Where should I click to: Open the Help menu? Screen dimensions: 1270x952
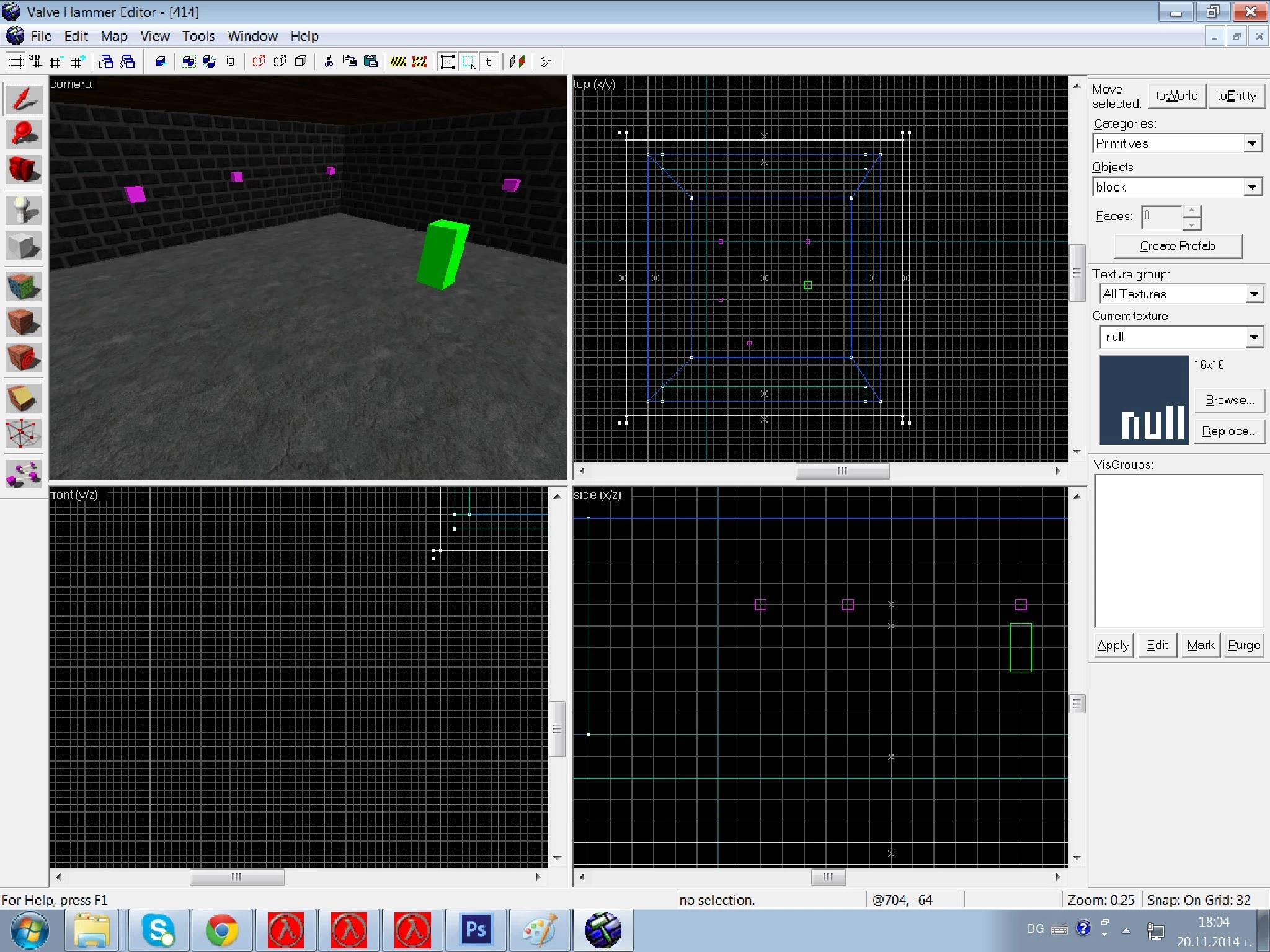click(304, 36)
